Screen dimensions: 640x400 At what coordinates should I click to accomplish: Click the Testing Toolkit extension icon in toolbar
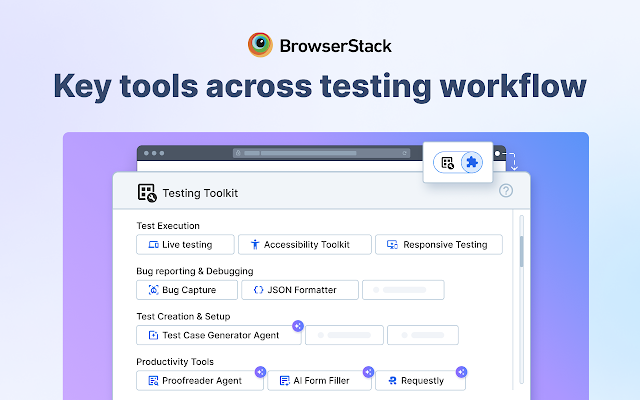click(x=447, y=163)
